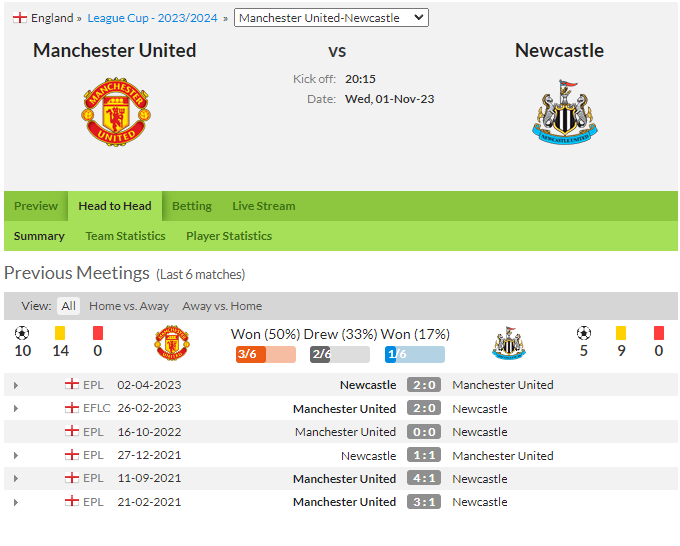This screenshot has width=680, height=546.
Task: Click the orange 3/6 won bar
Action: tap(266, 354)
